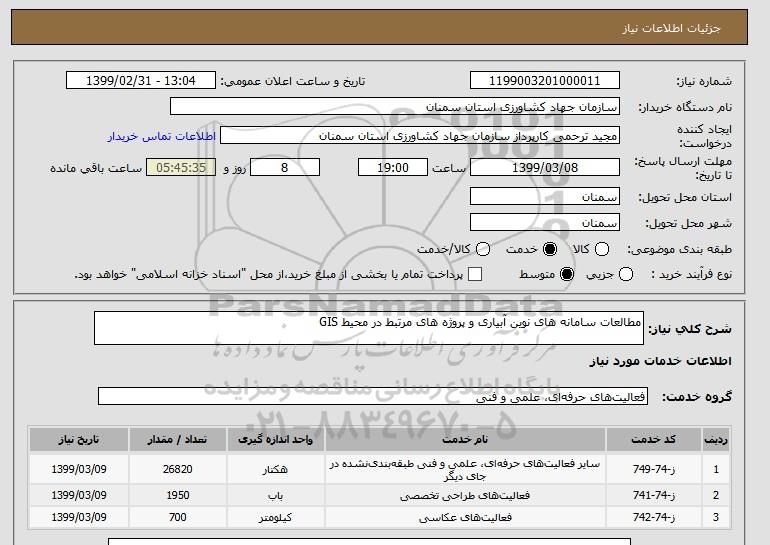Select the متوسط purchase type radio
The height and width of the screenshot is (545, 770).
[567, 274]
